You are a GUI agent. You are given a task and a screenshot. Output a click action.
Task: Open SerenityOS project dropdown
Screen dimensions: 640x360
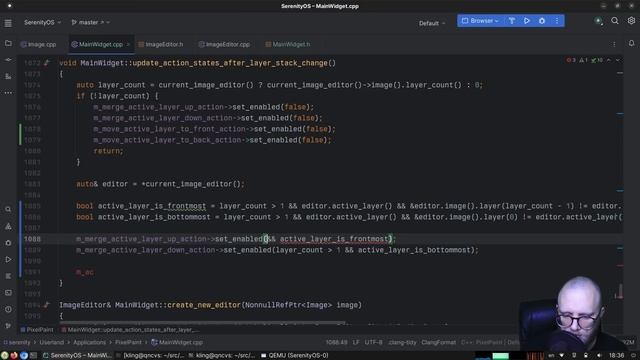pos(42,22)
